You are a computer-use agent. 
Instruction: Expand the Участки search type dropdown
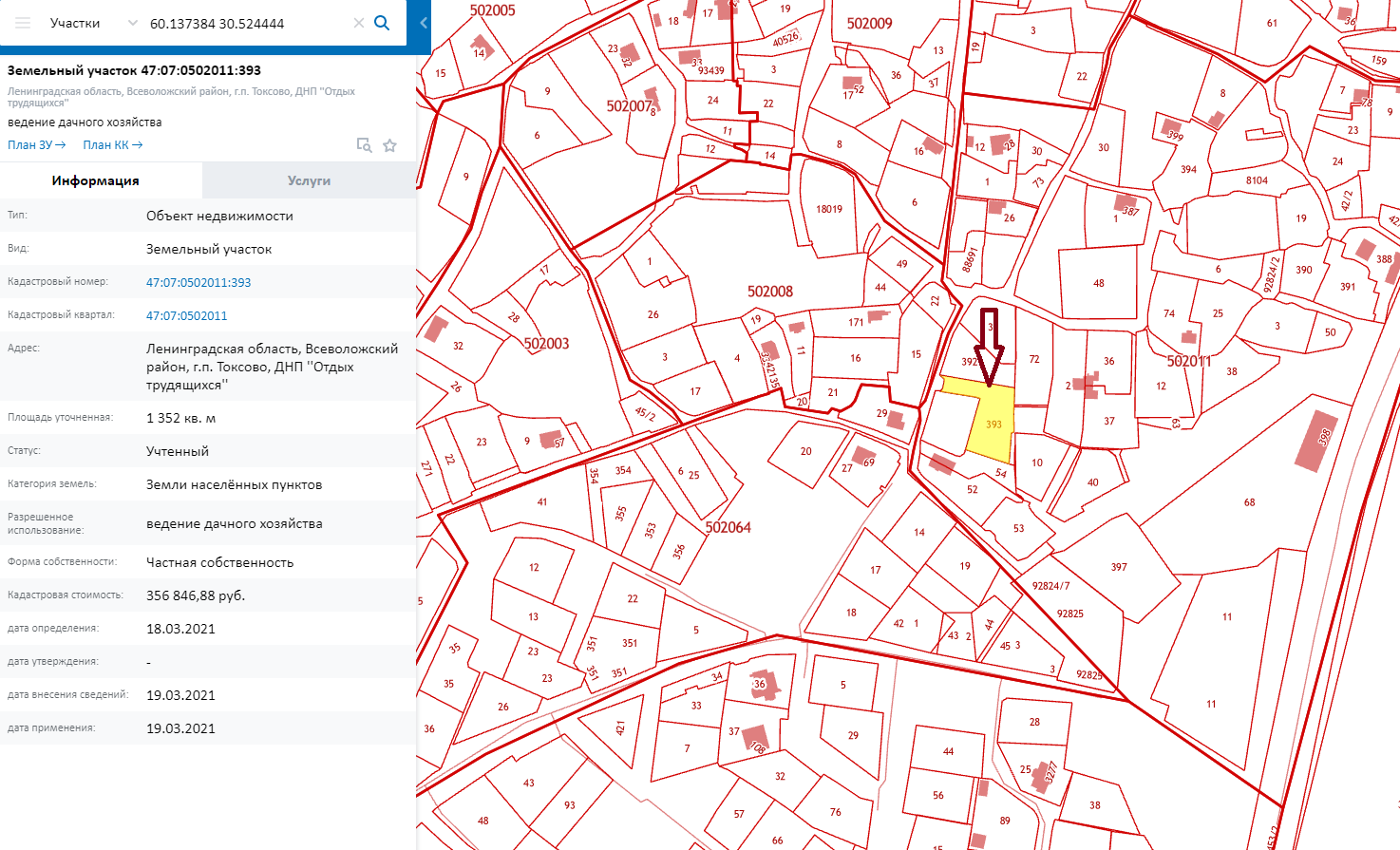132,23
